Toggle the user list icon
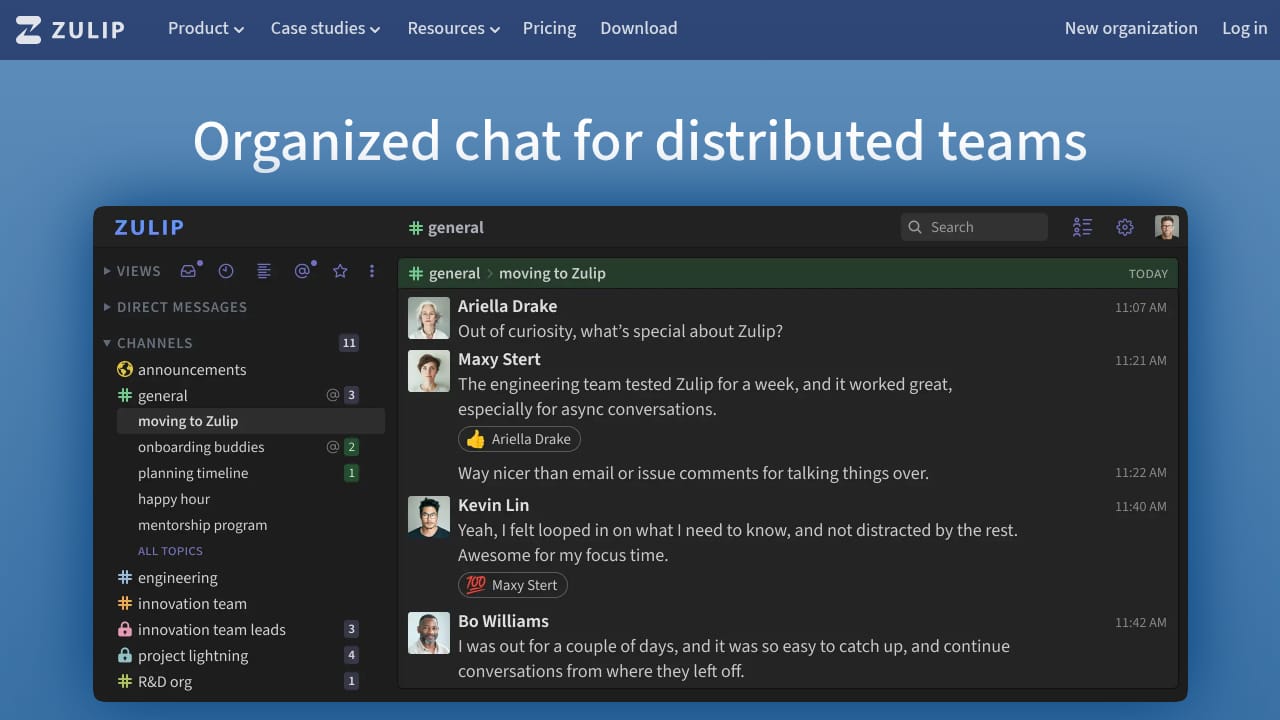 pos(1082,227)
